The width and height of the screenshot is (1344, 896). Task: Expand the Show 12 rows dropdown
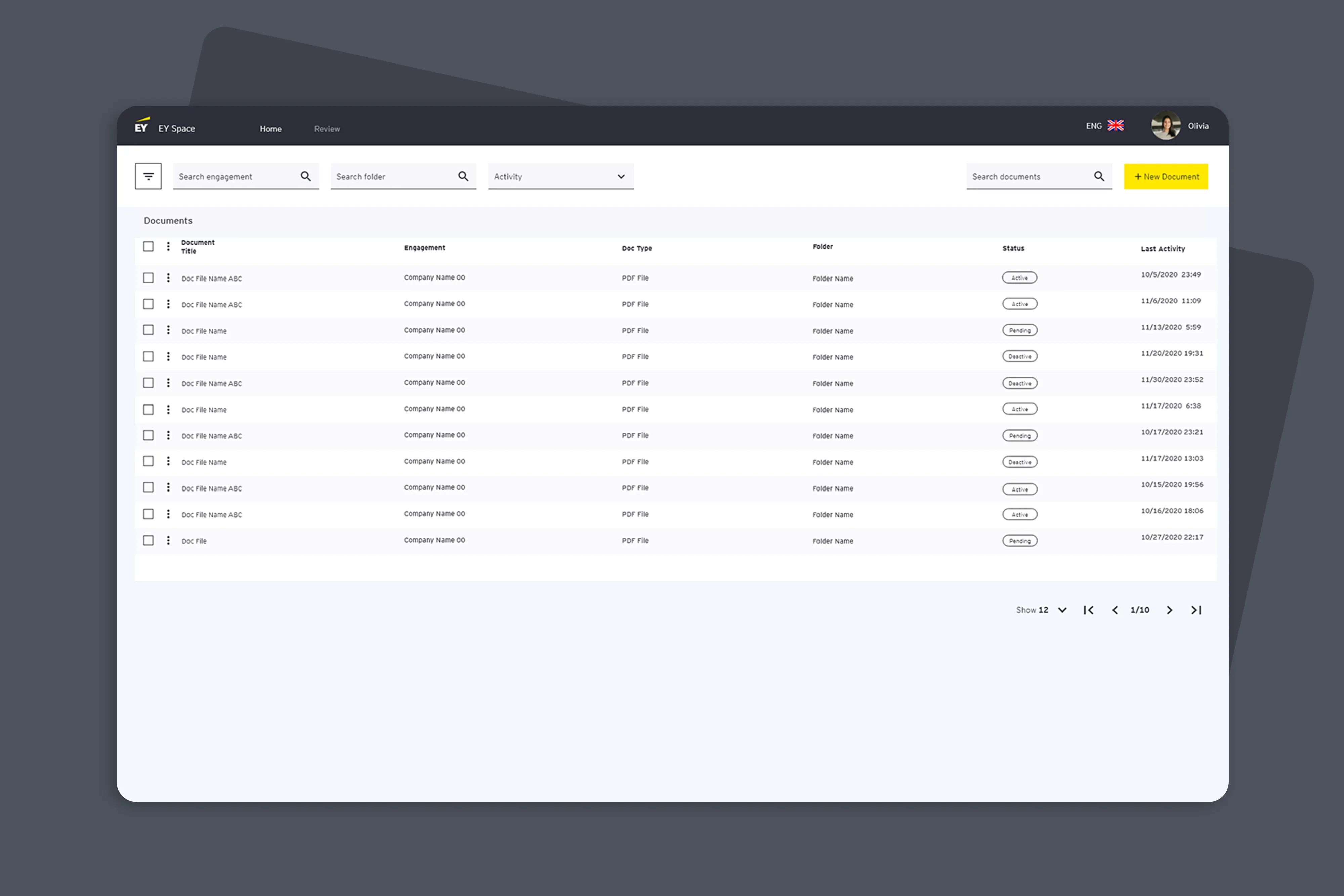tap(1062, 610)
